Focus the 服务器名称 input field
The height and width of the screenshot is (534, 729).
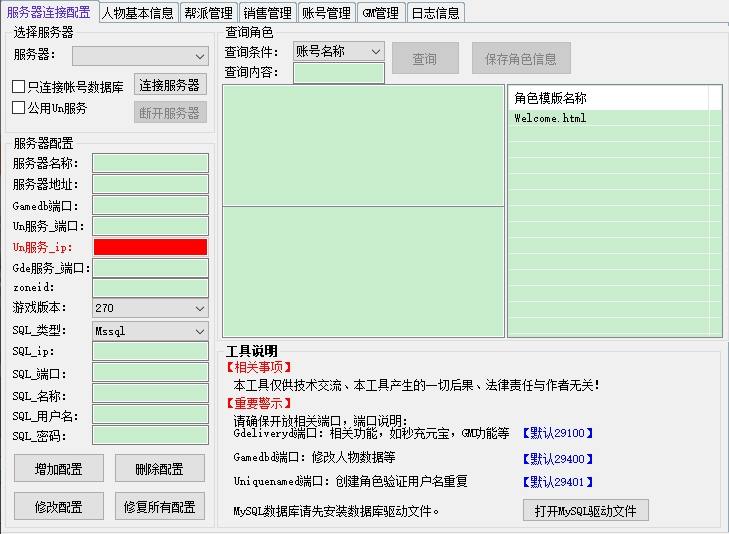(x=150, y=163)
